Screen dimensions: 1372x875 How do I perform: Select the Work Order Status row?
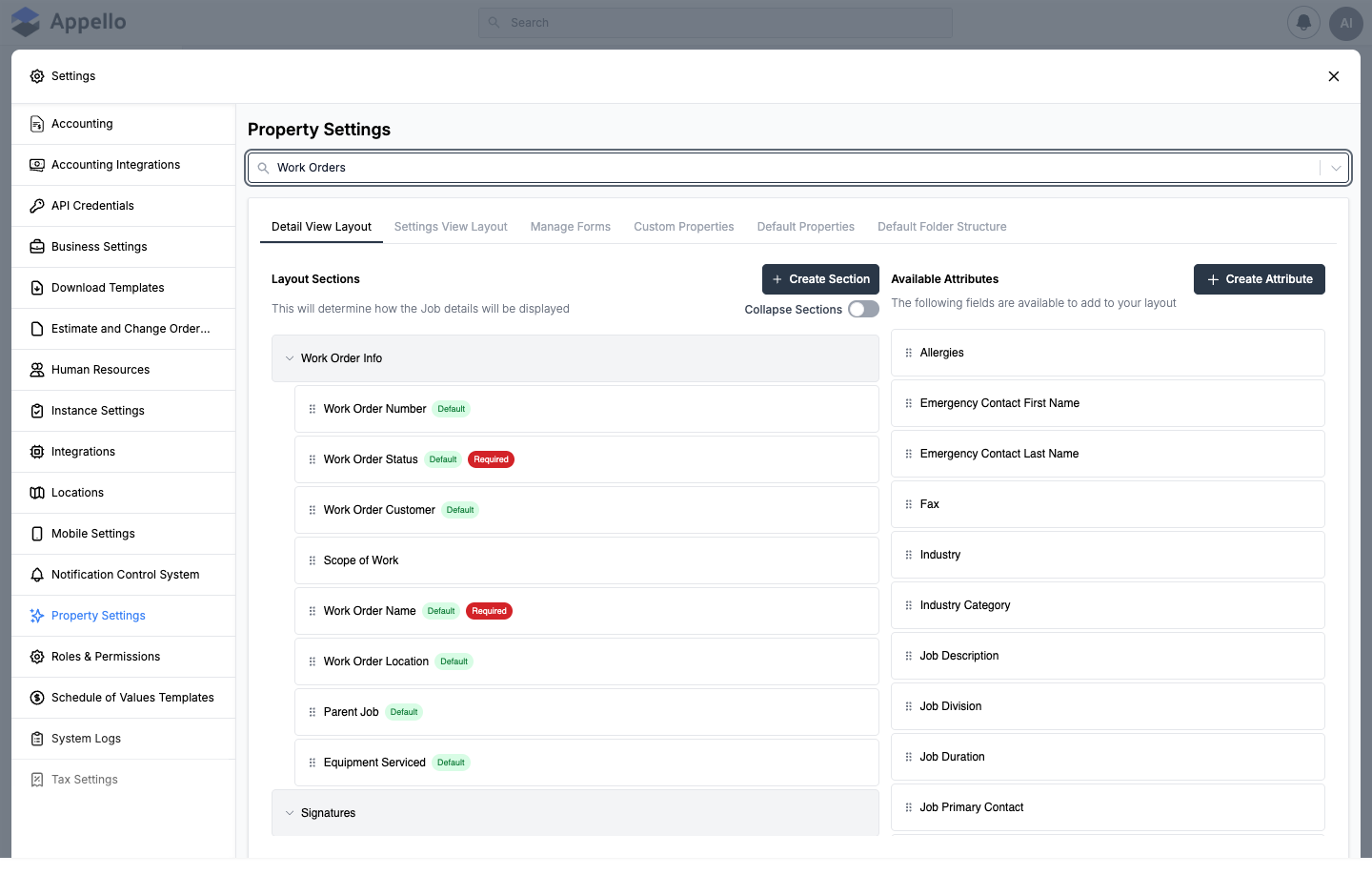(587, 459)
